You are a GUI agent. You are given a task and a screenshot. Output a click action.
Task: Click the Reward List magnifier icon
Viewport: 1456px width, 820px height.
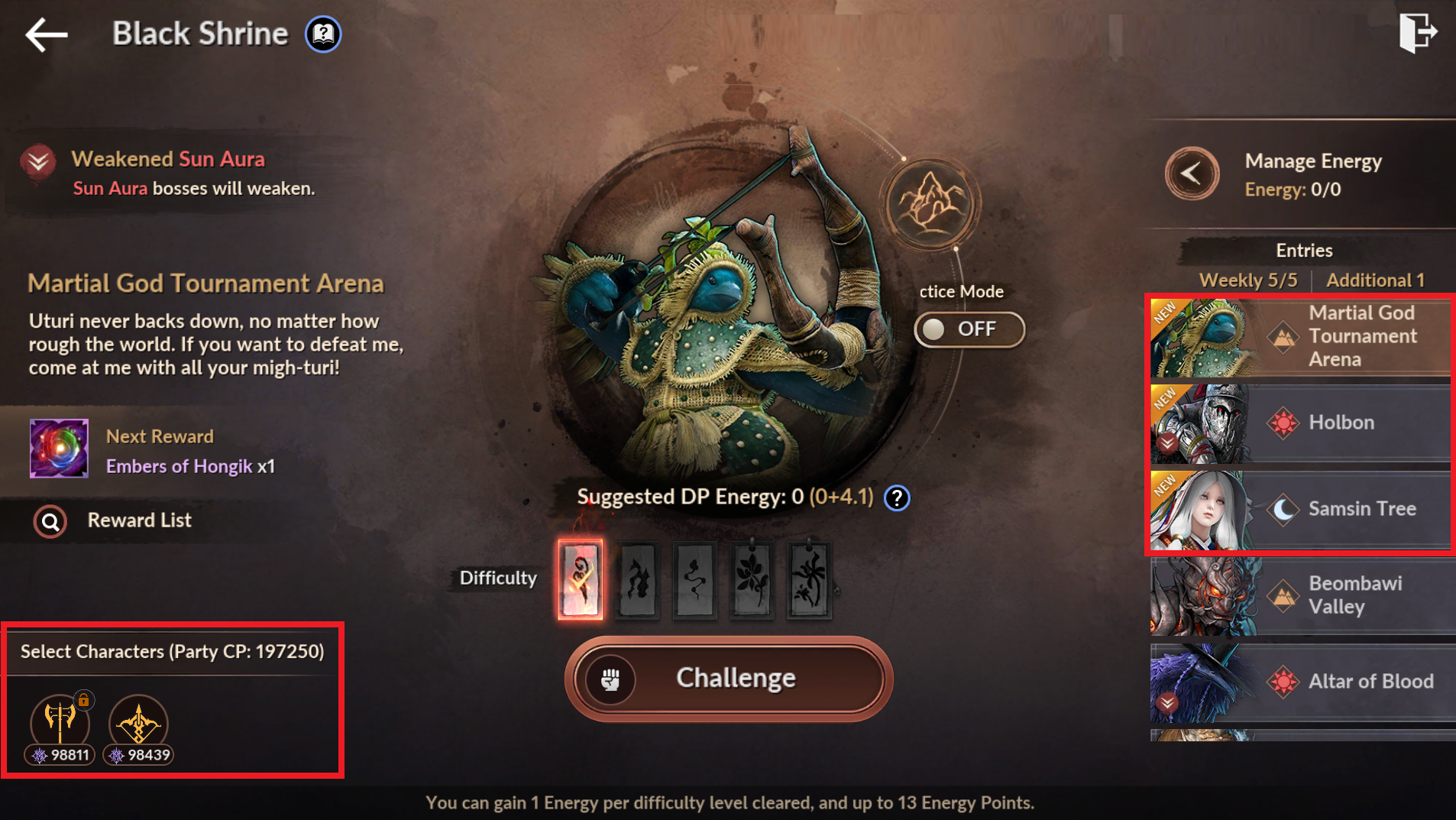coord(50,522)
